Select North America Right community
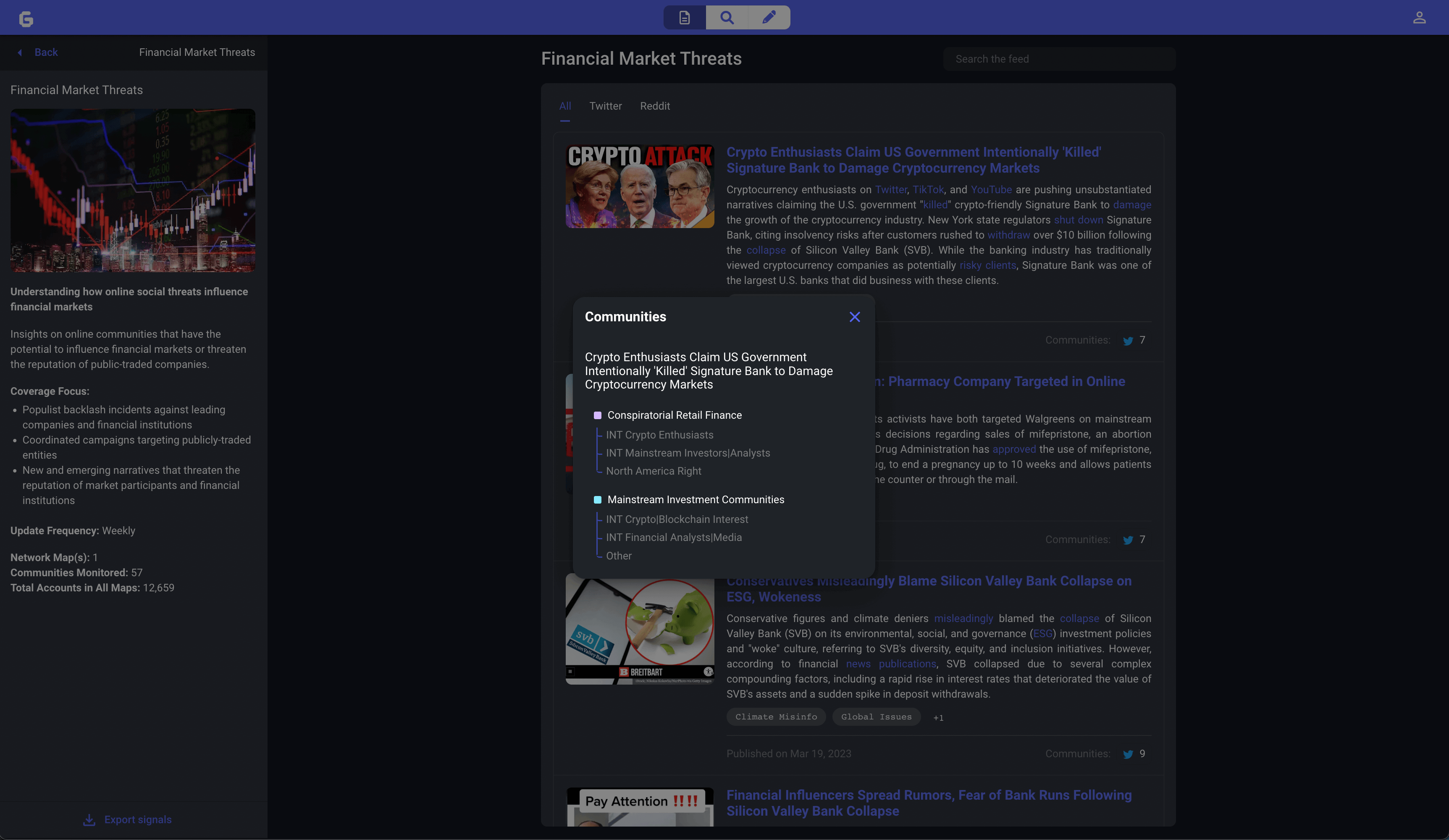This screenshot has width=1449, height=840. pos(653,471)
